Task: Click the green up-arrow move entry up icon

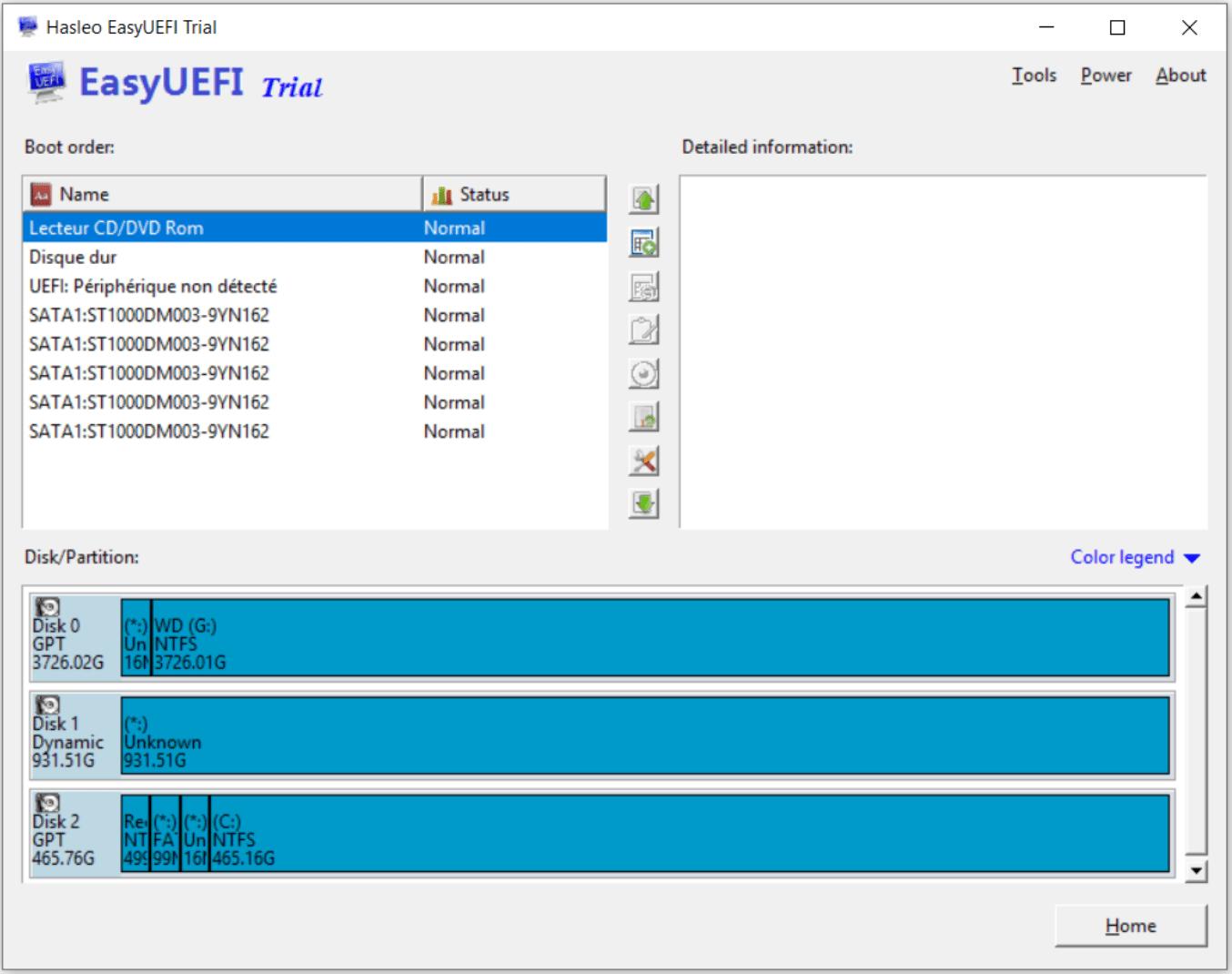Action: pos(644,199)
